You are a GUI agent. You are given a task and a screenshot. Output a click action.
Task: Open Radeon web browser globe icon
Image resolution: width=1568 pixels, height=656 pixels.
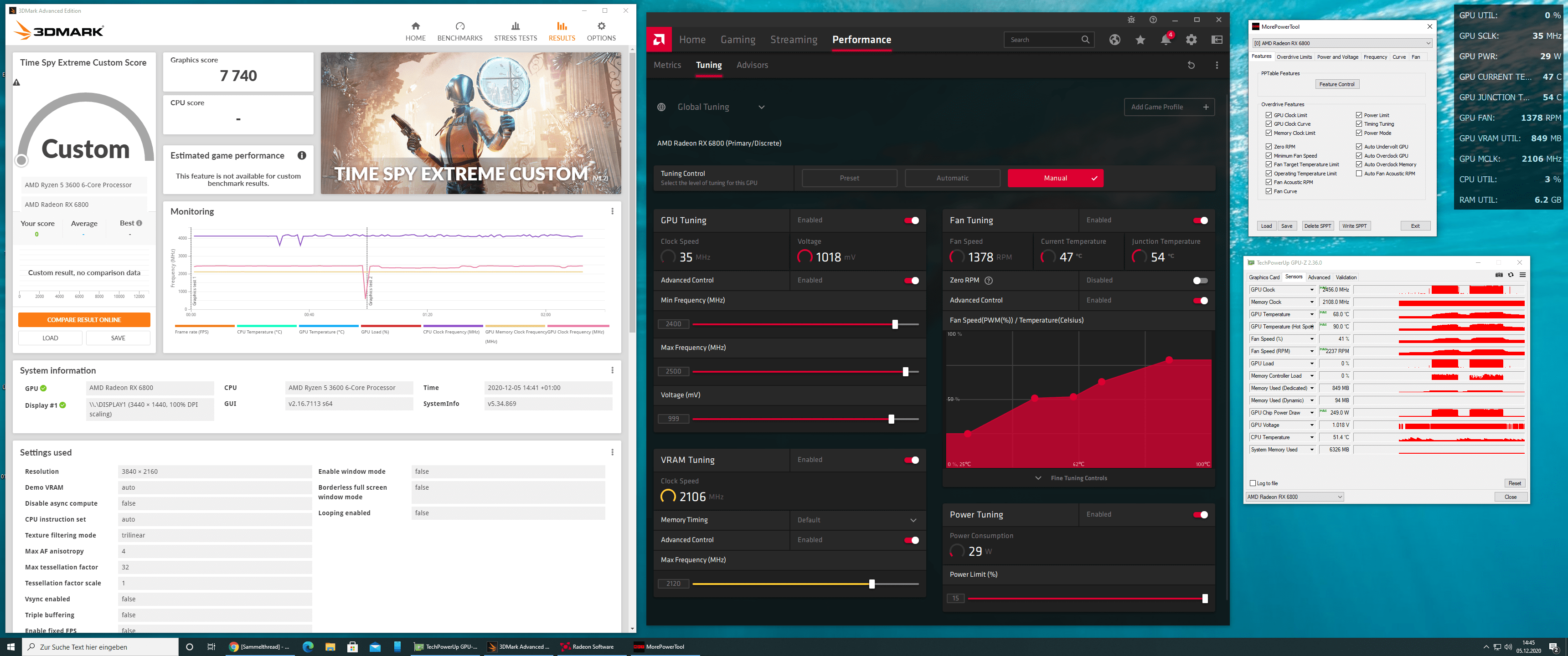(x=1114, y=40)
